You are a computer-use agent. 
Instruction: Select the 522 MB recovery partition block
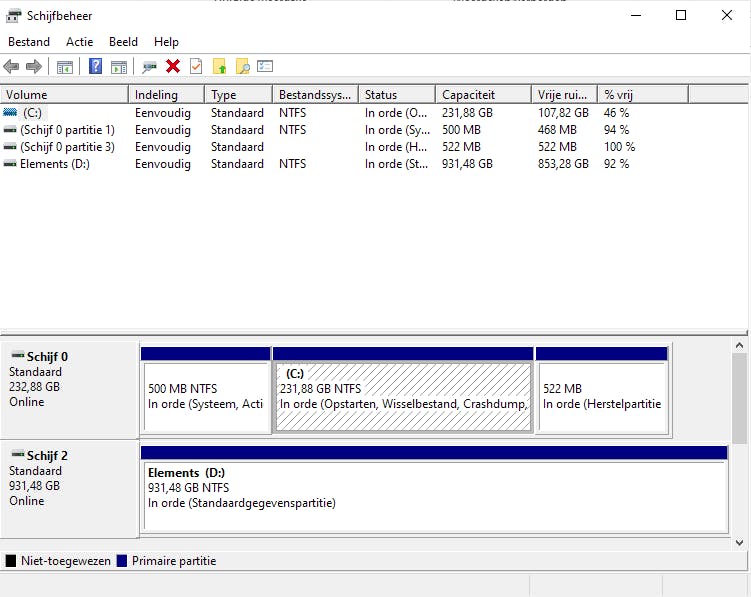coord(602,397)
